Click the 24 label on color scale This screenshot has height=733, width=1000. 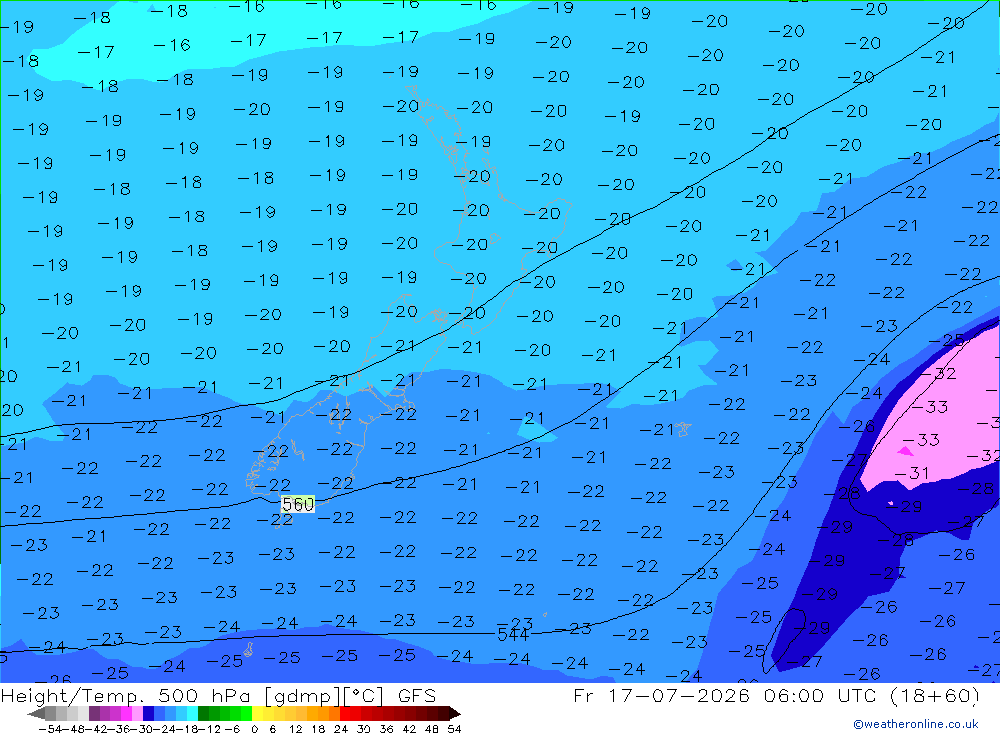[341, 729]
